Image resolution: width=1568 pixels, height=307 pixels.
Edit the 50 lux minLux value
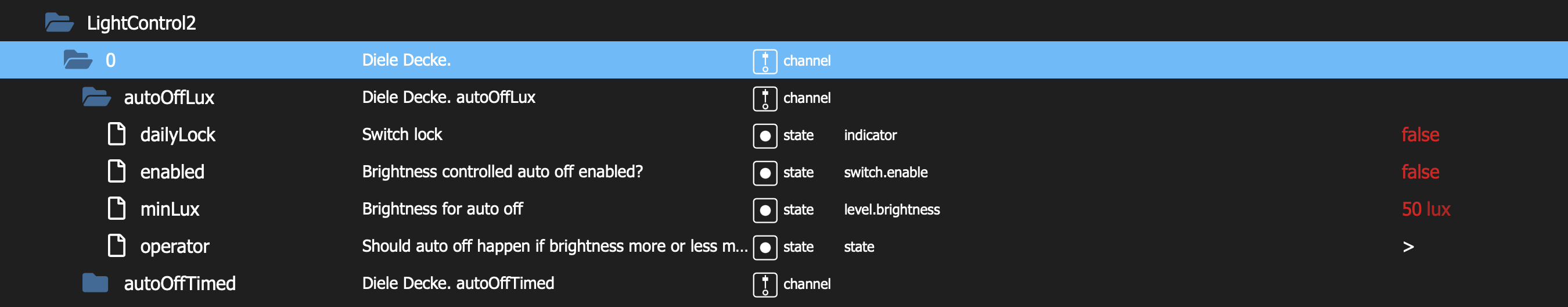(1426, 209)
